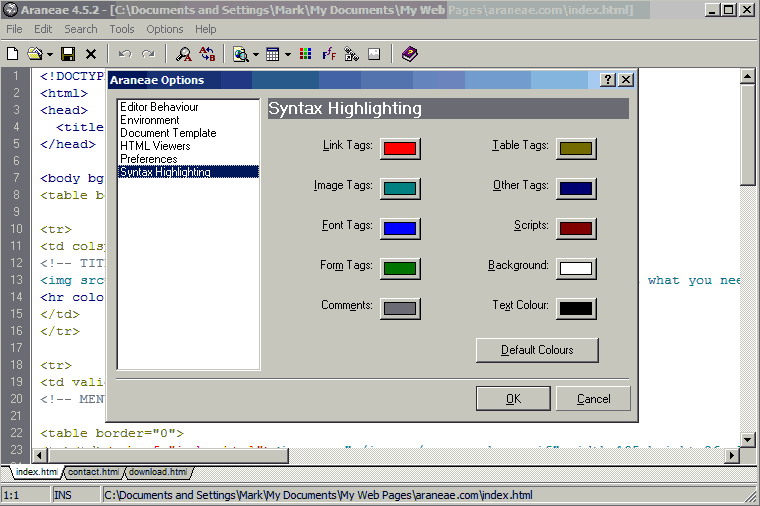Open the Search menu
Viewport: 760px width, 506px height.
coord(81,29)
